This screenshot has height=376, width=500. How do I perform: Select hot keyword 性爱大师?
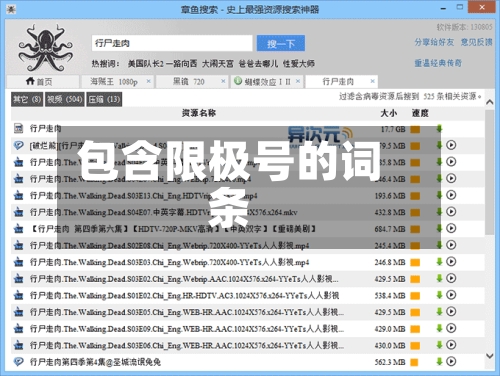pyautogui.click(x=299, y=64)
